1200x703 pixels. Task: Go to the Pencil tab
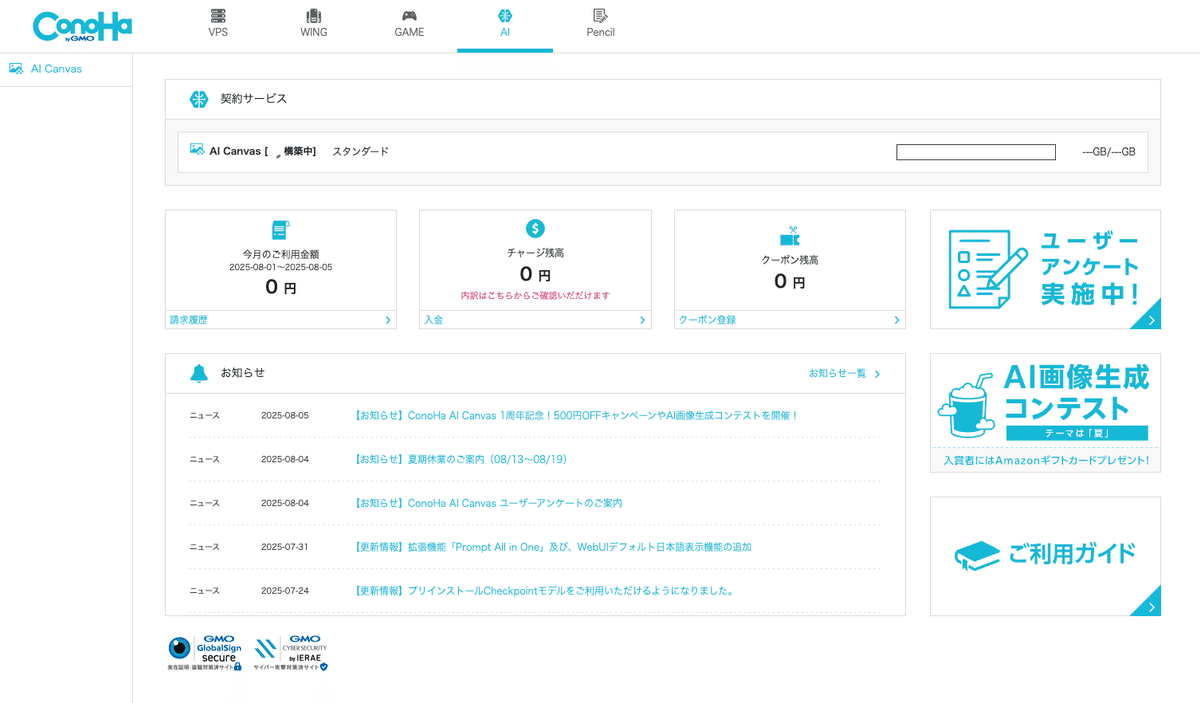600,24
